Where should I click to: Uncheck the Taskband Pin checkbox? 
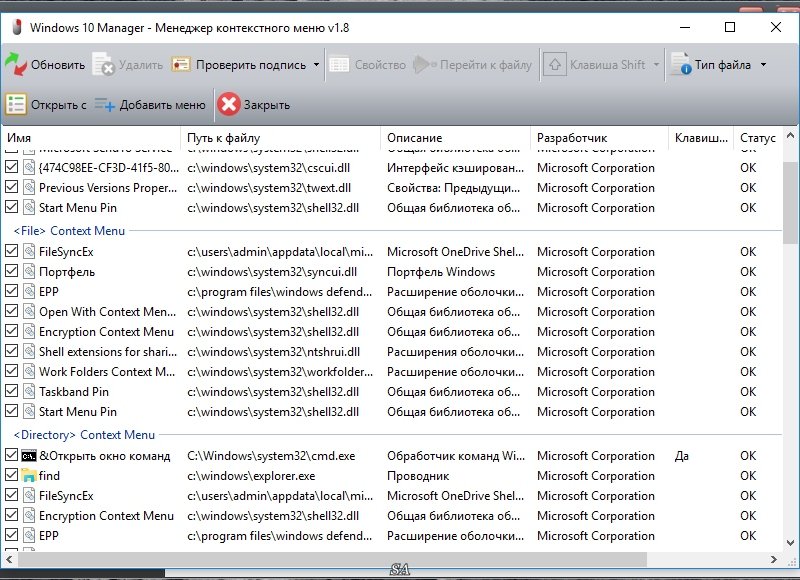click(x=11, y=391)
